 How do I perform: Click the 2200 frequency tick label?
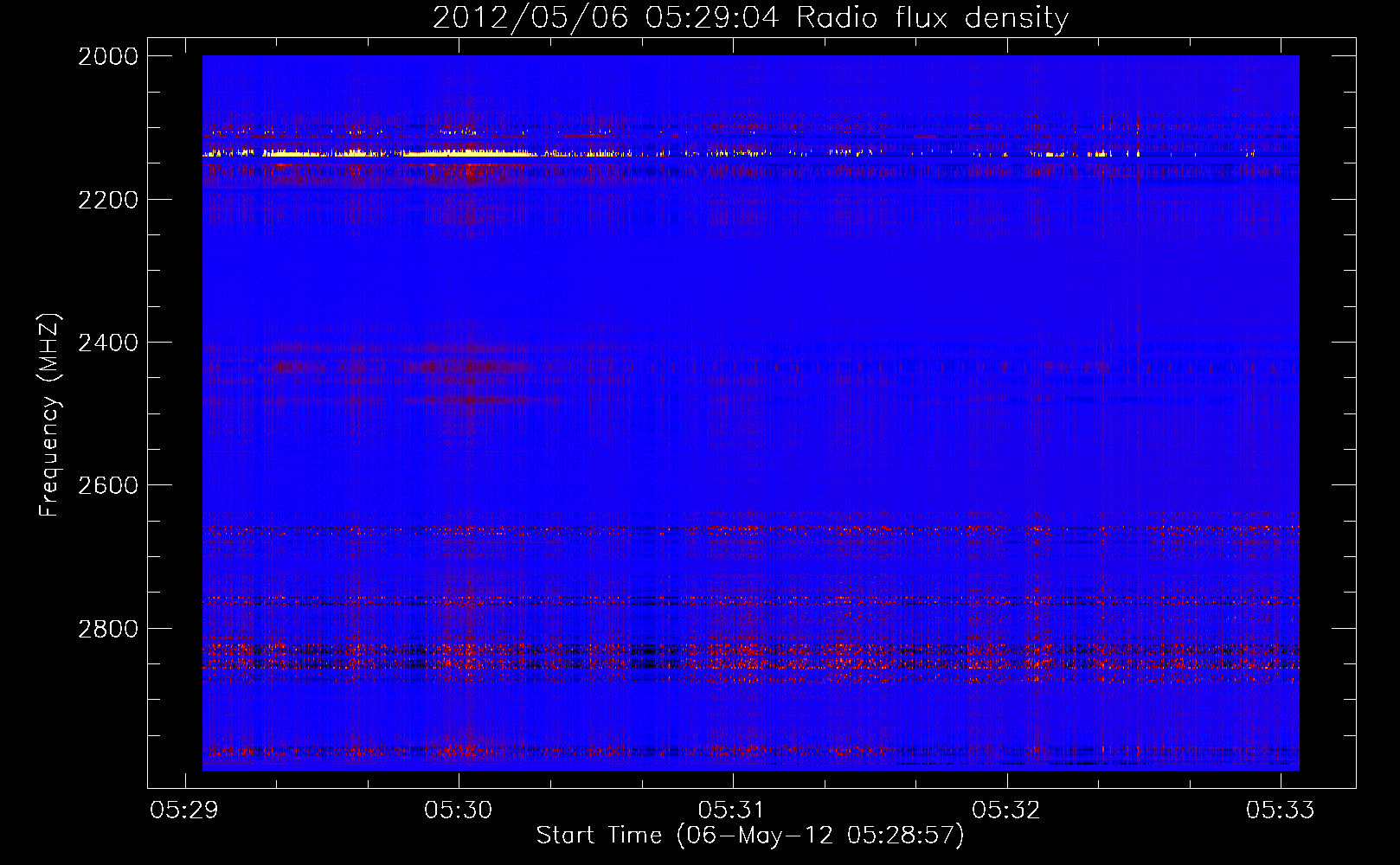[108, 200]
